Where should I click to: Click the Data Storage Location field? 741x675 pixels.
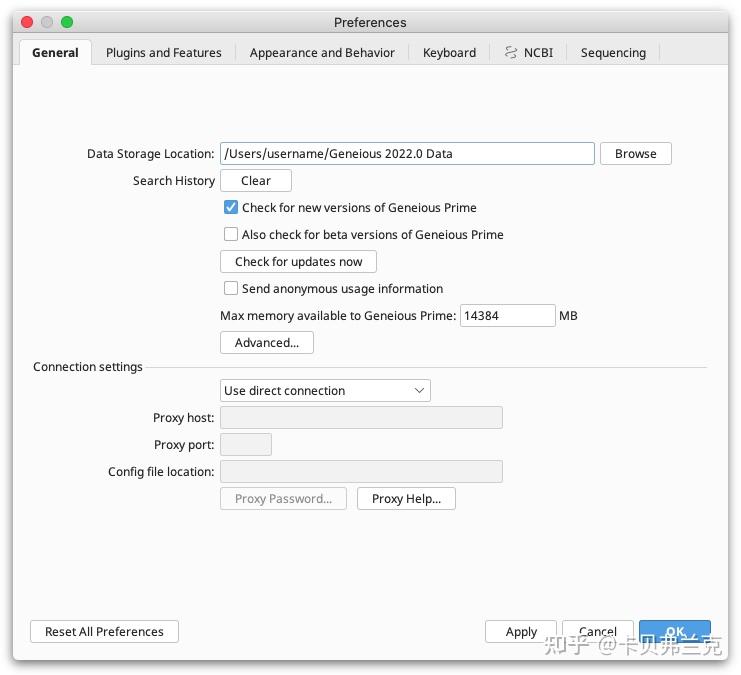point(407,154)
